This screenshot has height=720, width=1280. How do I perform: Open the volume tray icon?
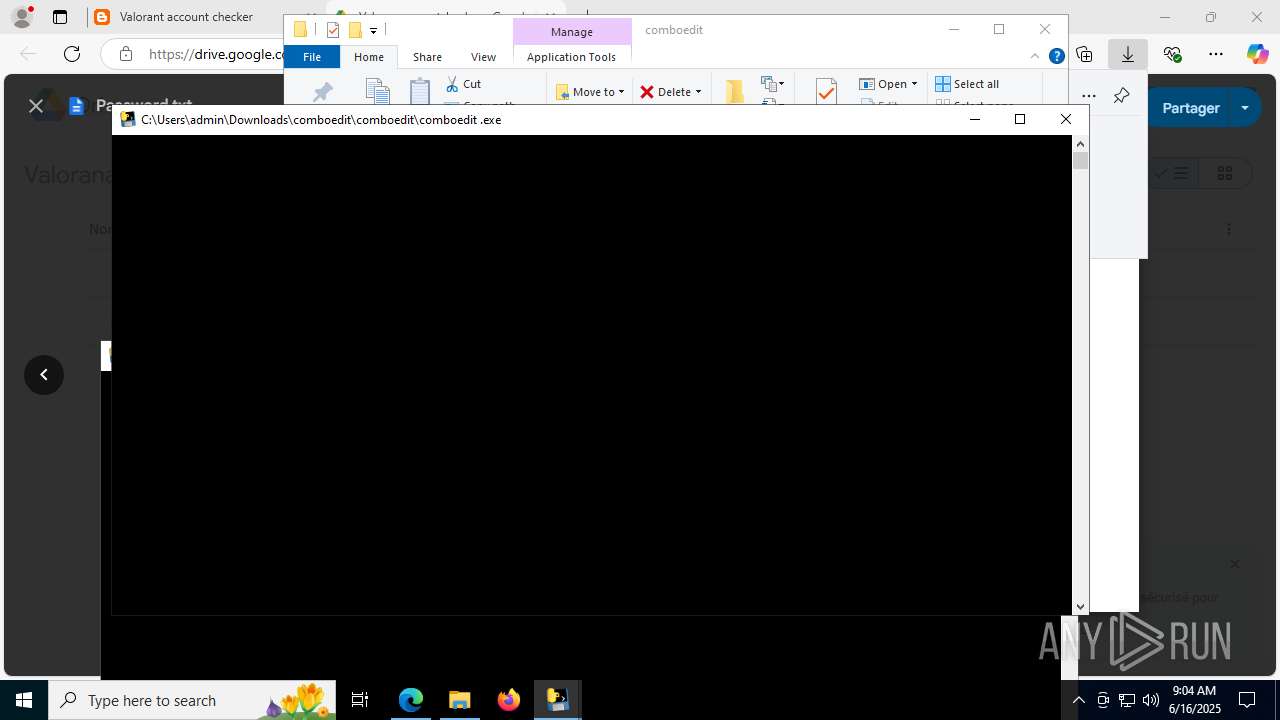[1150, 700]
